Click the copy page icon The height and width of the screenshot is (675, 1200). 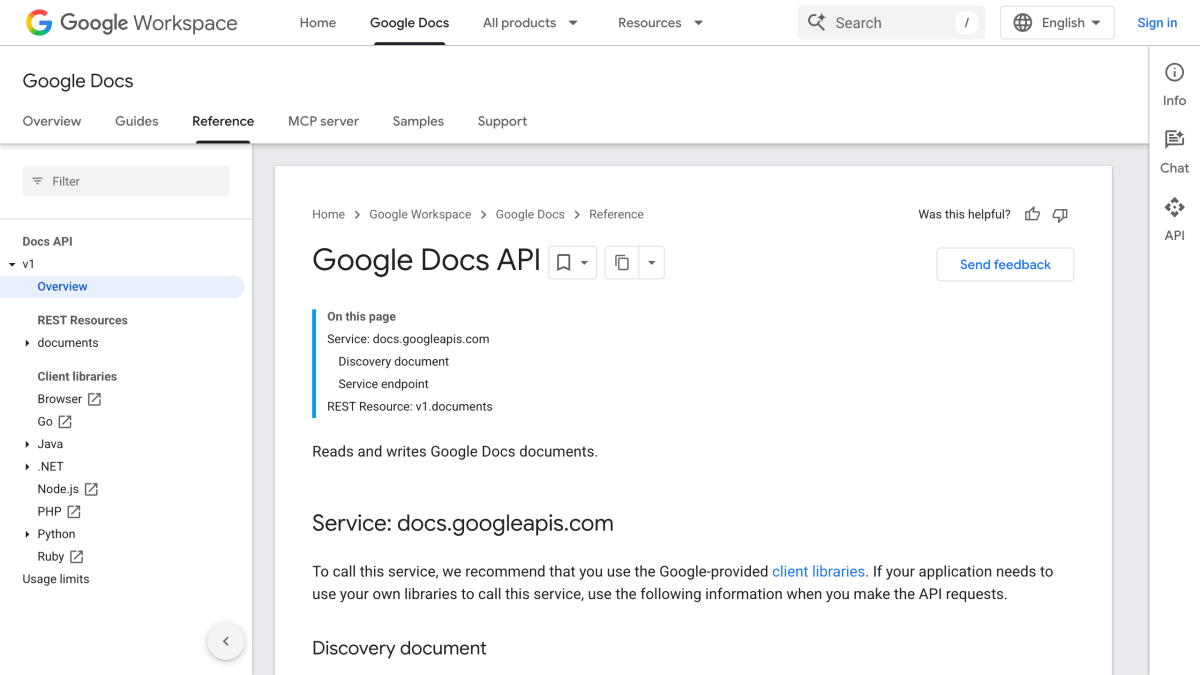(622, 263)
